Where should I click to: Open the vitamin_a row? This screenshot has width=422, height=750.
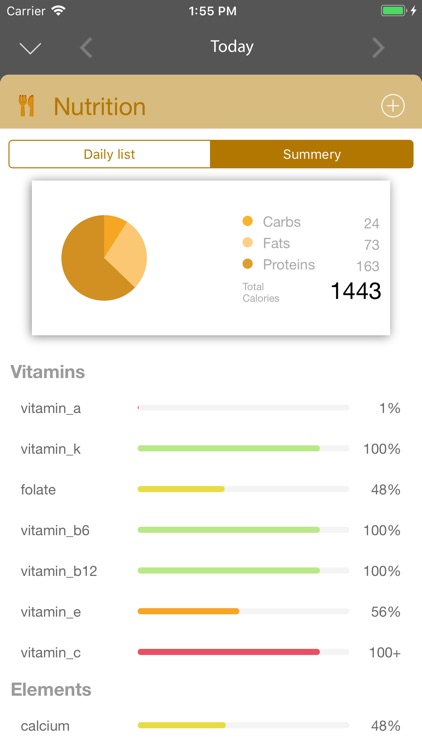211,408
